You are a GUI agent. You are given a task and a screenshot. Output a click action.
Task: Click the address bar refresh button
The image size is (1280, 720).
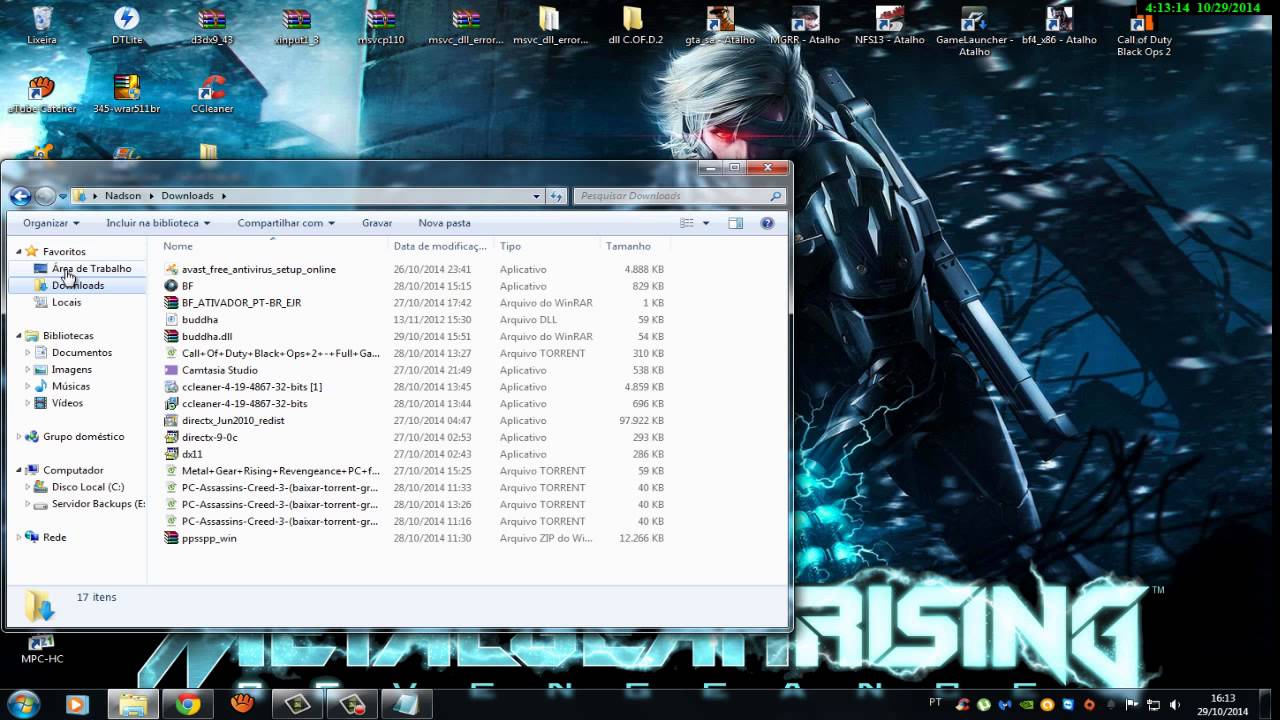pos(557,196)
